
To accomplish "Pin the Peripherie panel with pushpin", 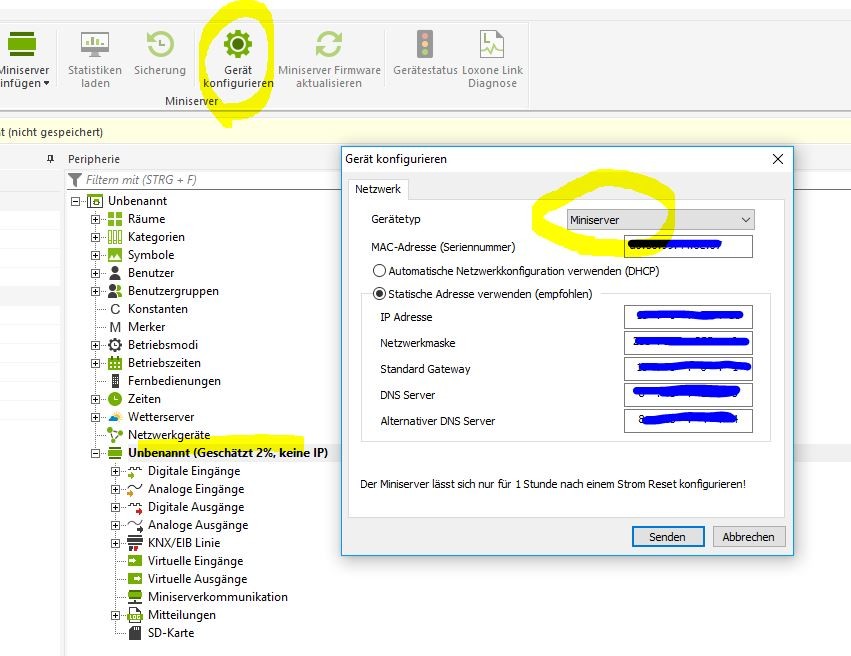I will coord(50,159).
